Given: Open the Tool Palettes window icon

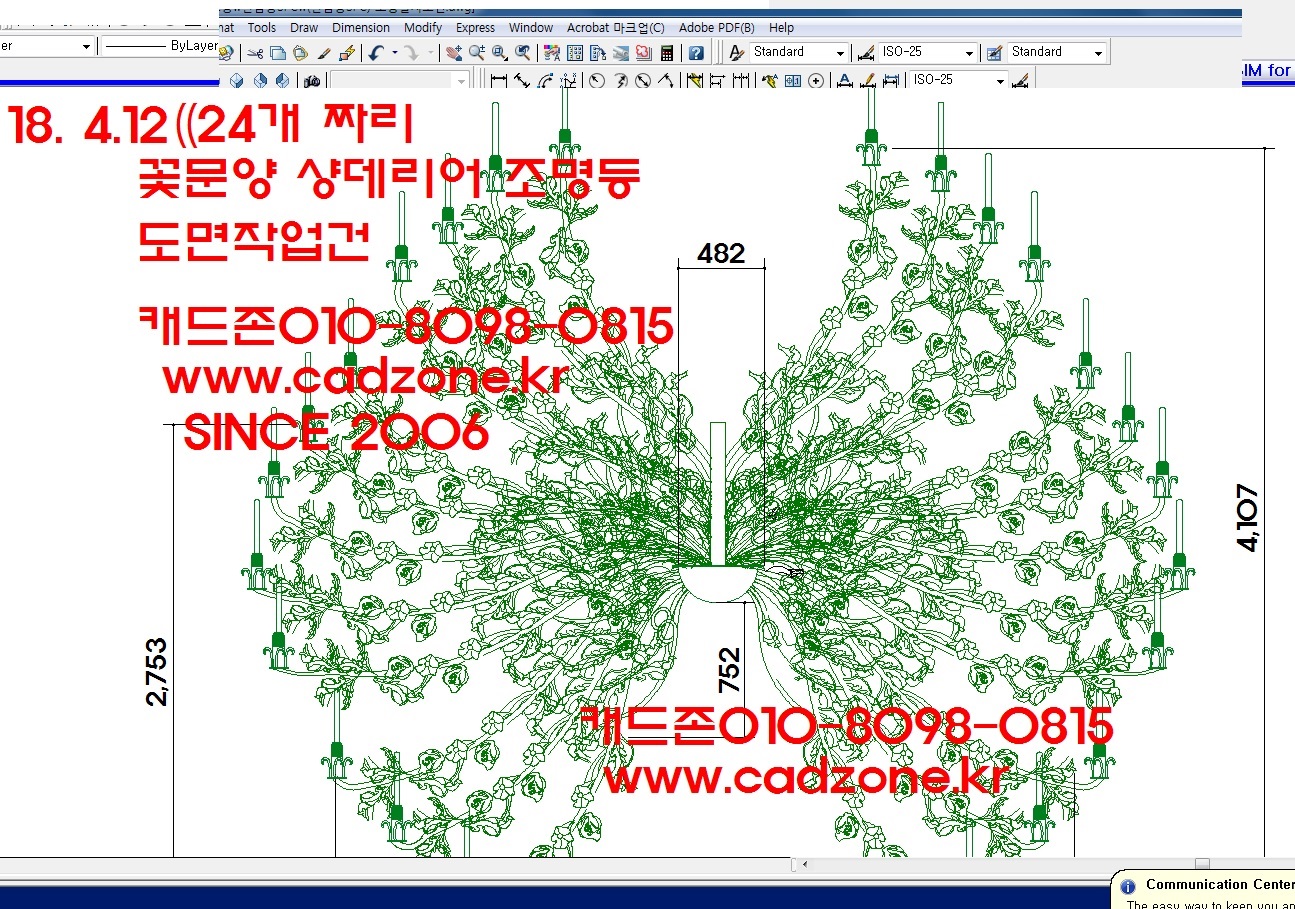Looking at the screenshot, I should (598, 53).
